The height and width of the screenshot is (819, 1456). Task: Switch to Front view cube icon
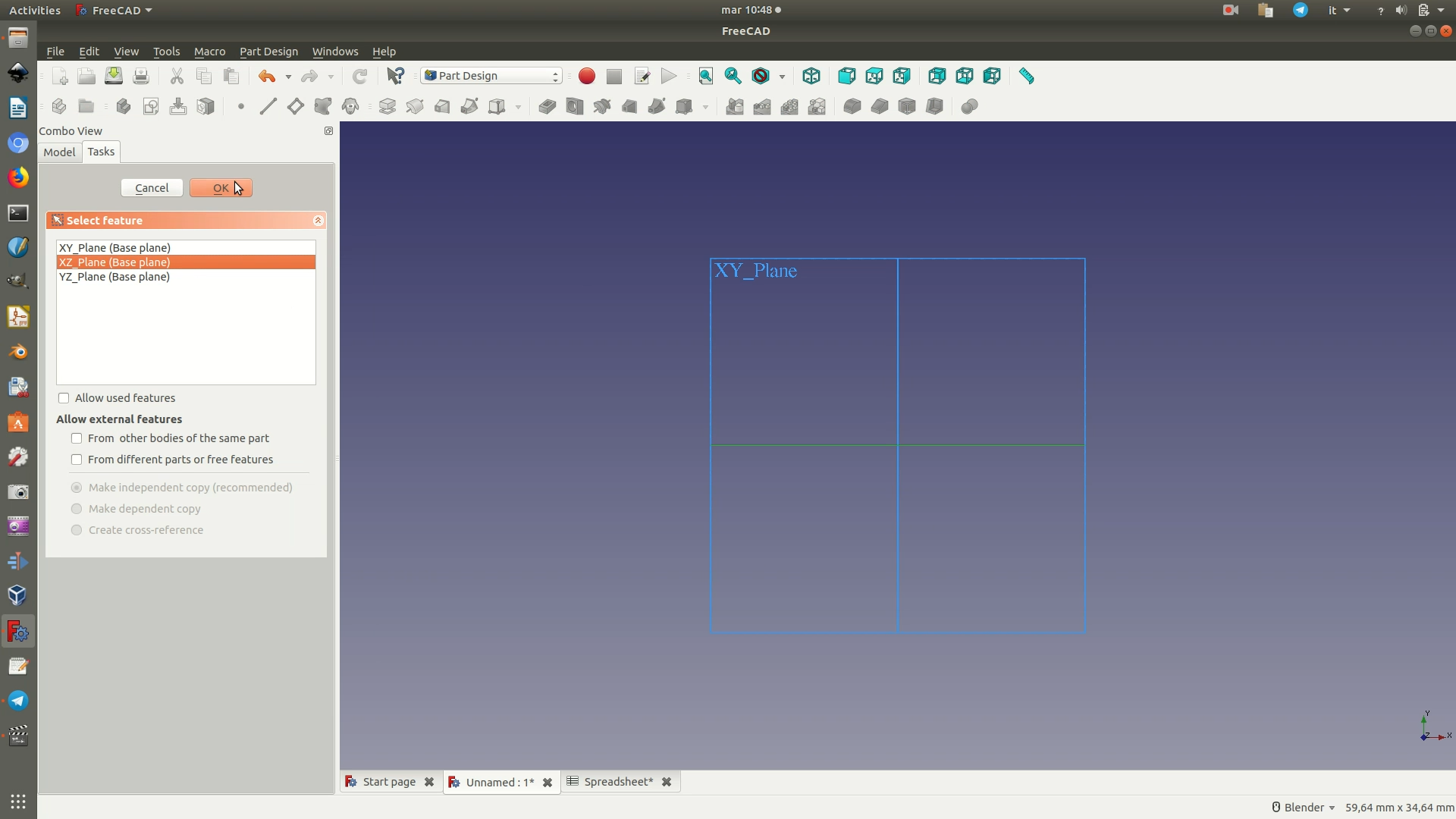click(x=847, y=76)
